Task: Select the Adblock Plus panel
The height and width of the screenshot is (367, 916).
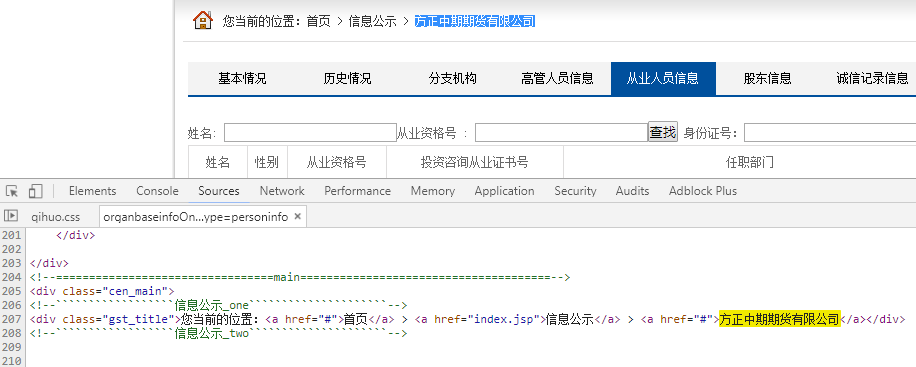Action: [x=703, y=191]
